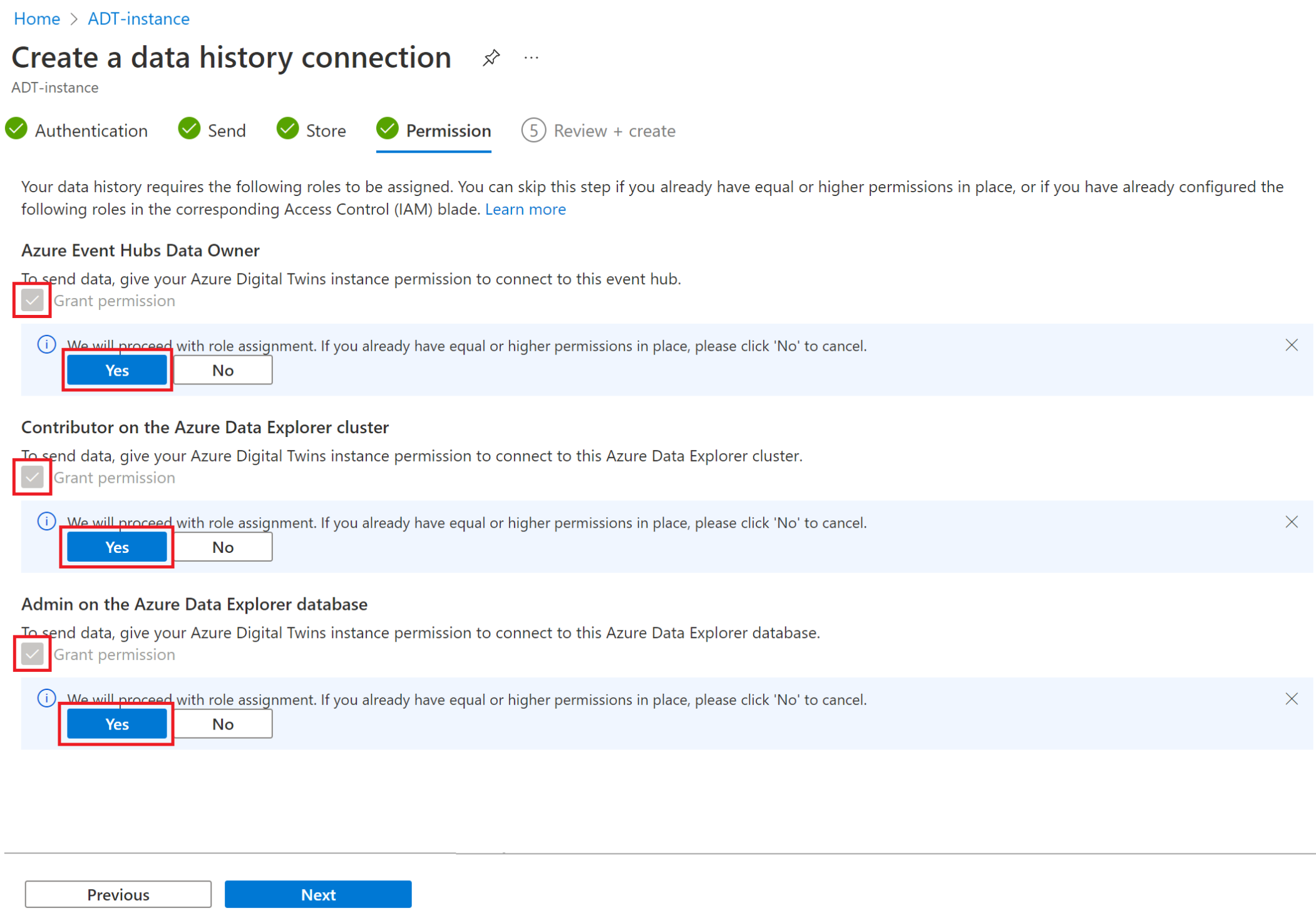Viewport: 1316px width, 916px height.
Task: Open the ellipsis more options menu
Action: point(531,58)
